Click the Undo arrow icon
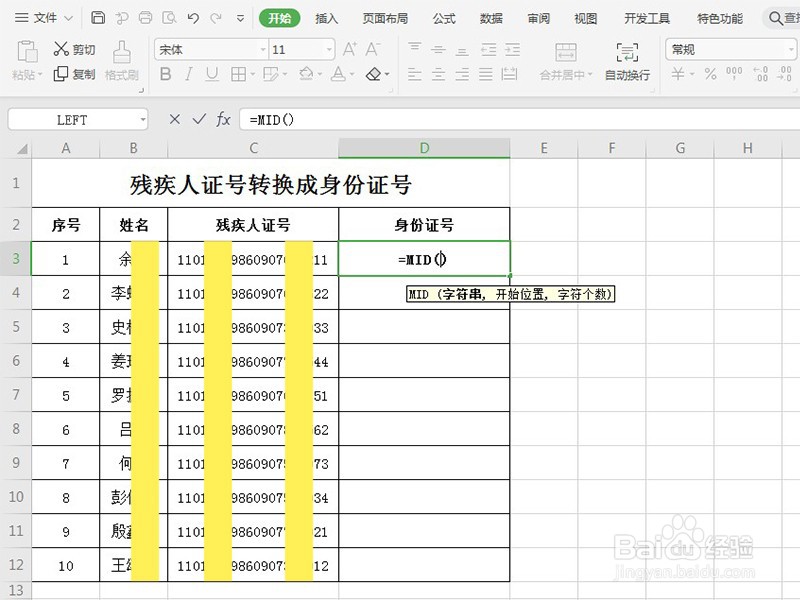The height and width of the screenshot is (600, 800). tap(192, 17)
